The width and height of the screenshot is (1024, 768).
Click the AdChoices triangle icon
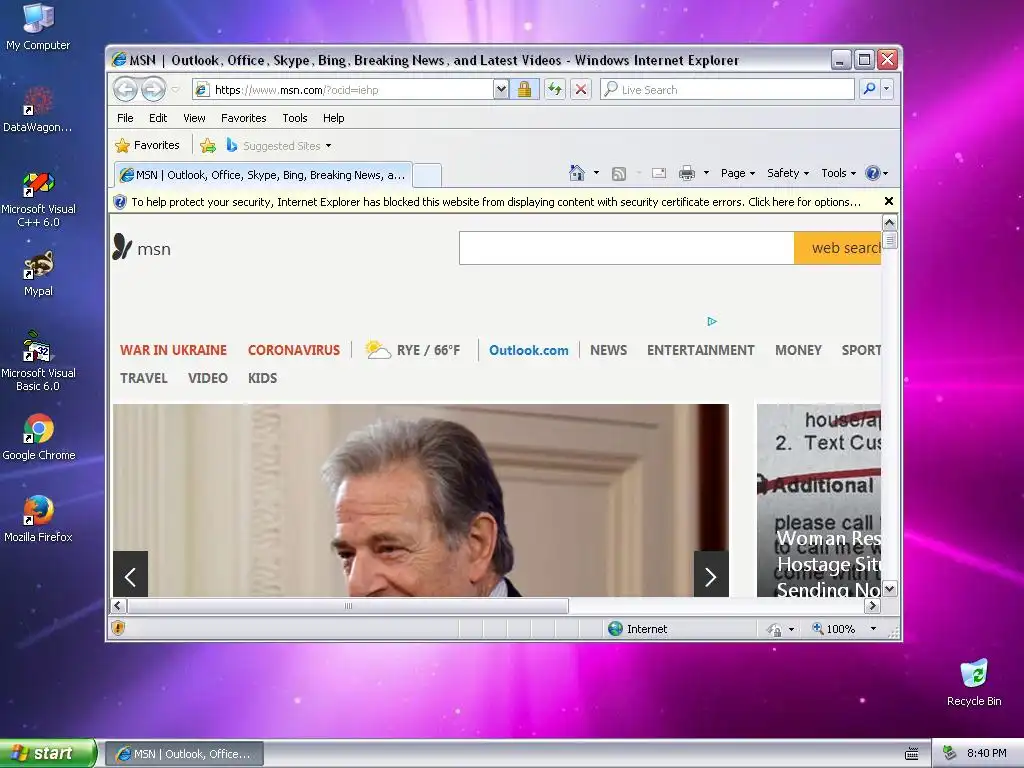coord(712,321)
